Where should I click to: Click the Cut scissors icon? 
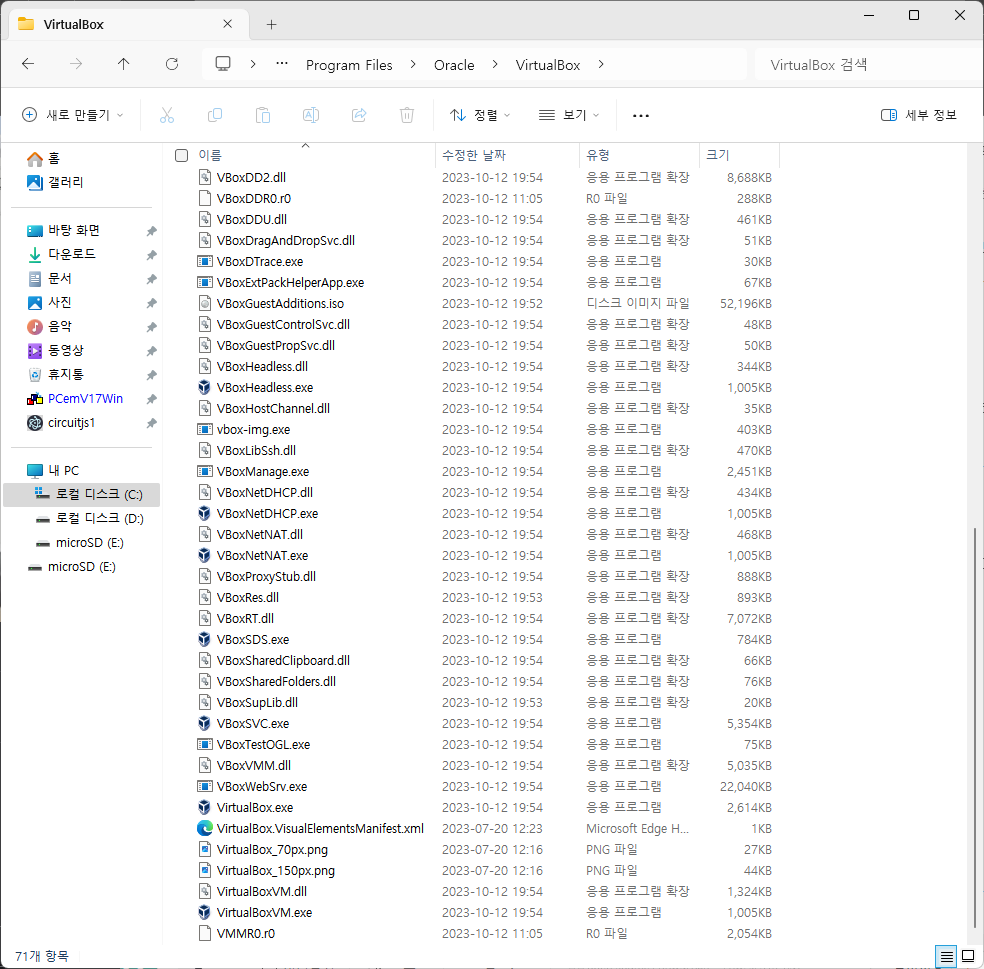point(166,115)
